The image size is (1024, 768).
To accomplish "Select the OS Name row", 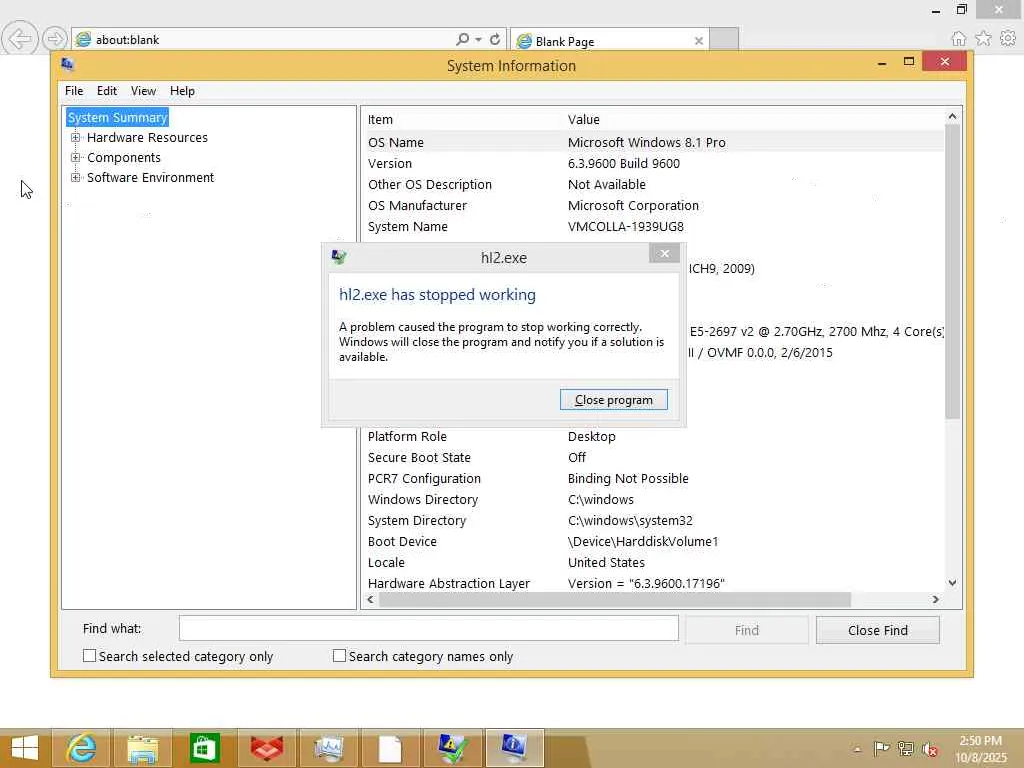I will click(x=653, y=142).
